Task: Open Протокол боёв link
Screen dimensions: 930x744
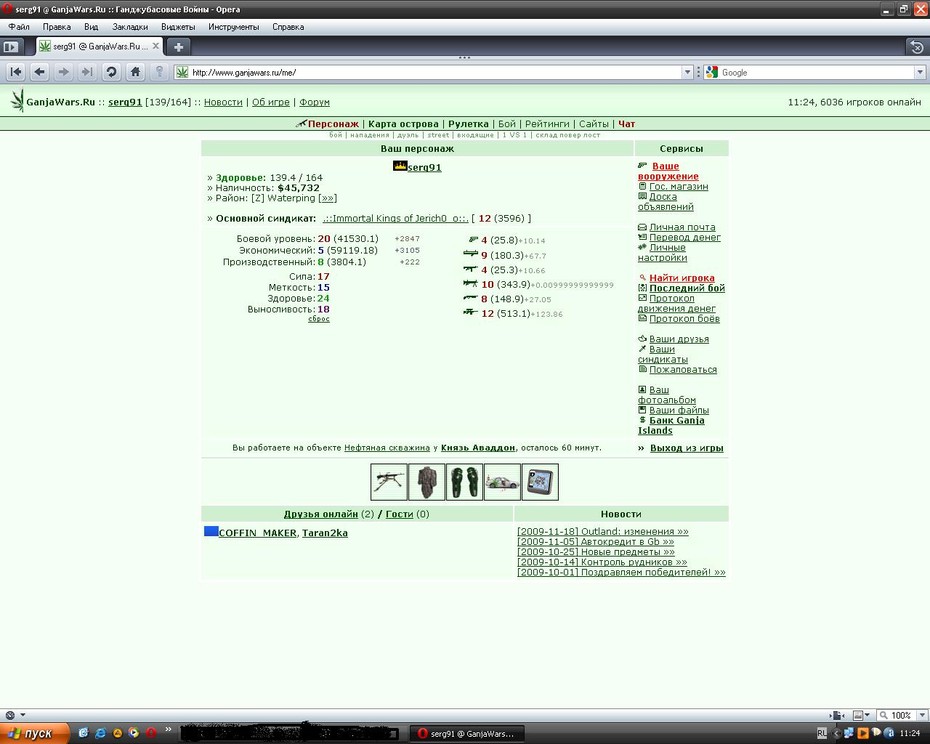Action: (x=684, y=319)
